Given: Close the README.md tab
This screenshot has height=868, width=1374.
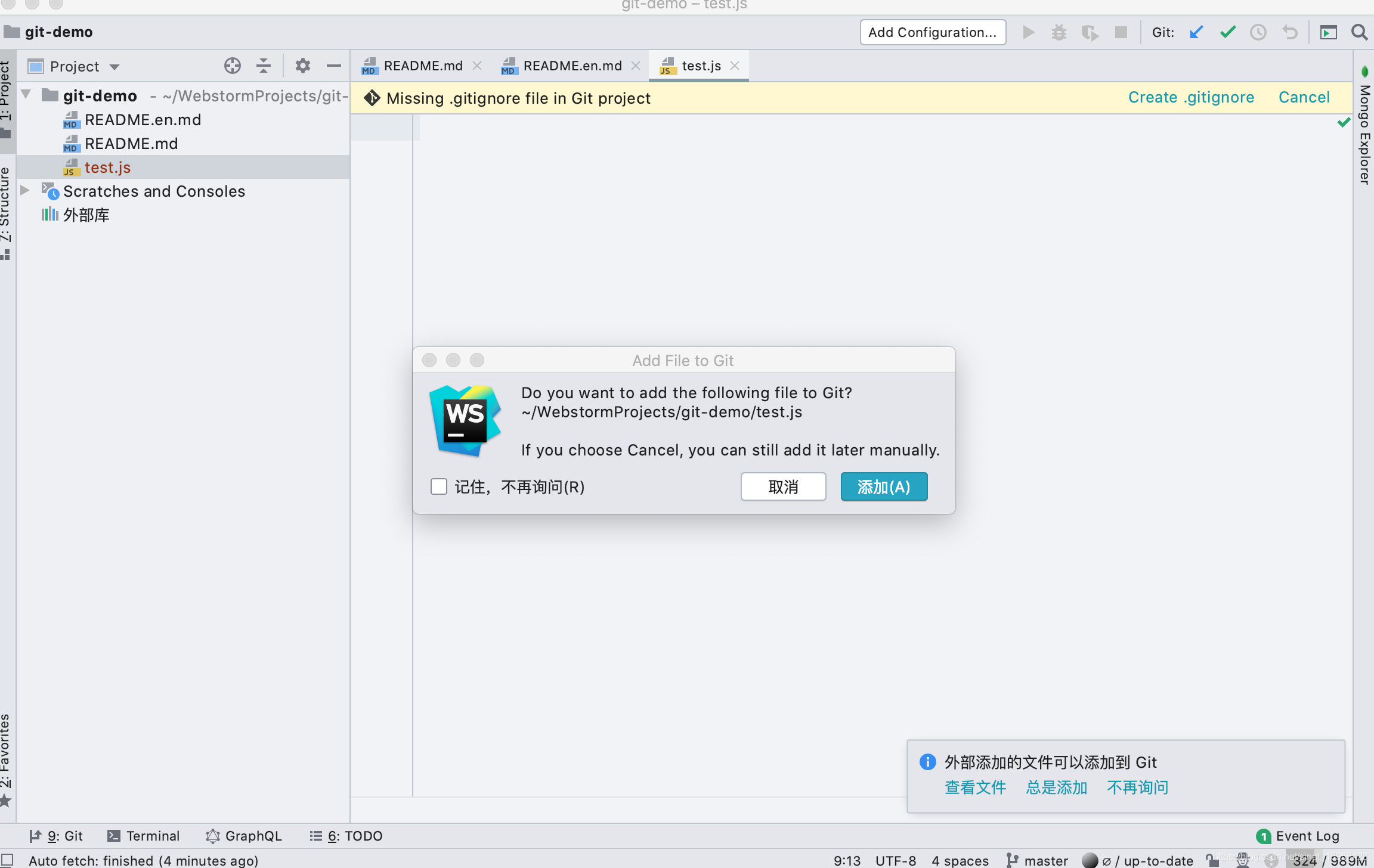Looking at the screenshot, I should tap(477, 66).
